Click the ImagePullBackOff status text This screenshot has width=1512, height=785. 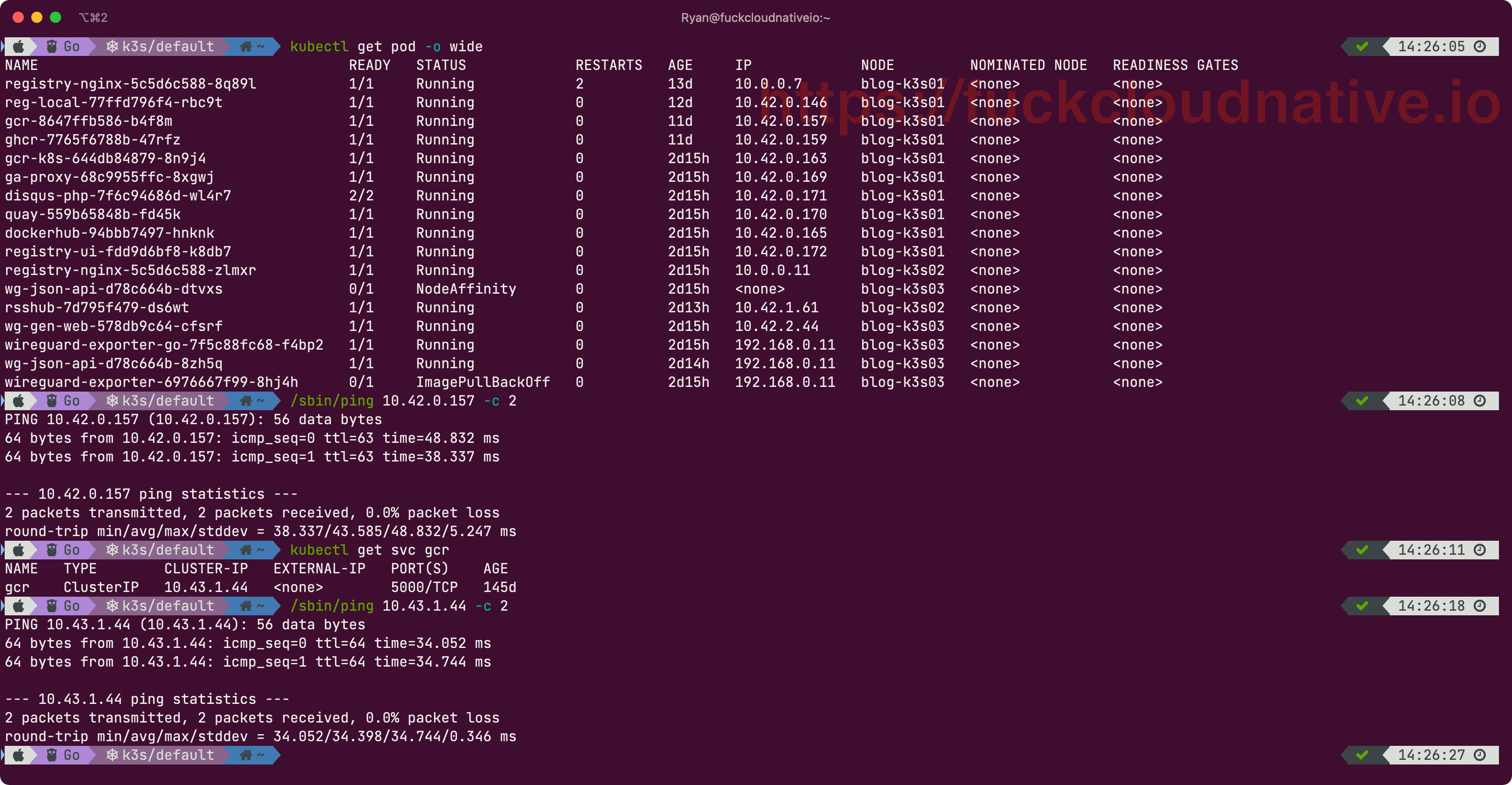pos(483,383)
